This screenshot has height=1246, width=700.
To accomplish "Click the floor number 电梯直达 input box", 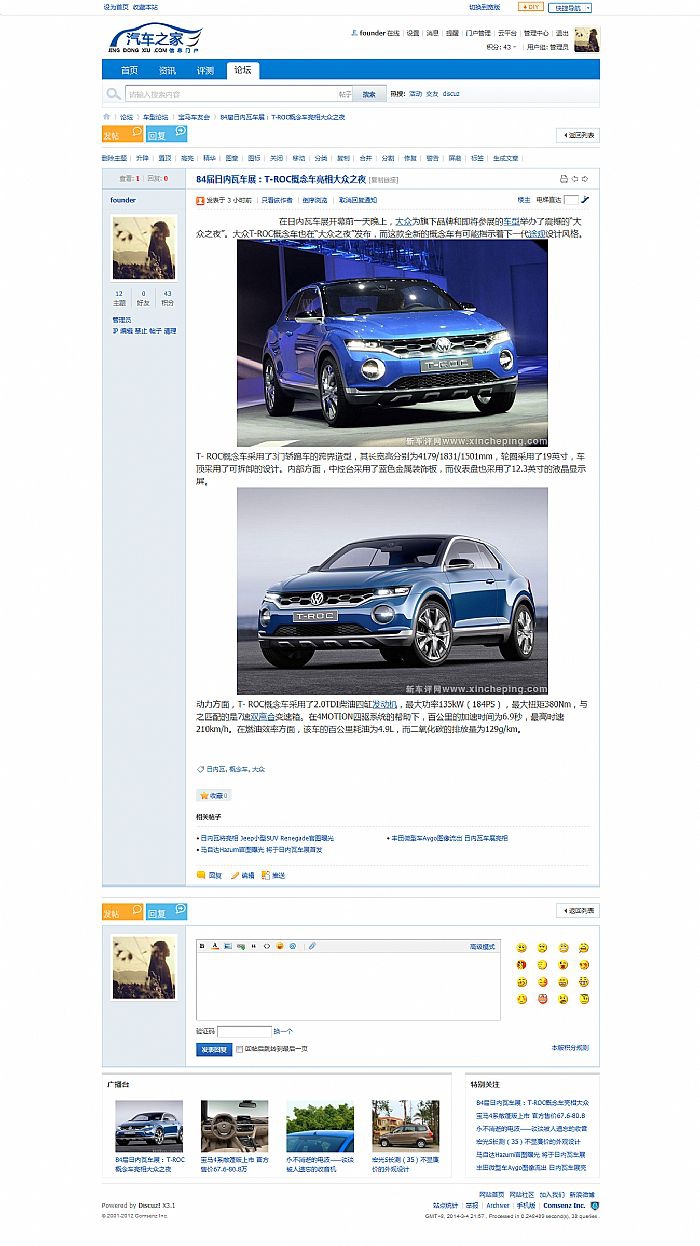I will pyautogui.click(x=571, y=200).
